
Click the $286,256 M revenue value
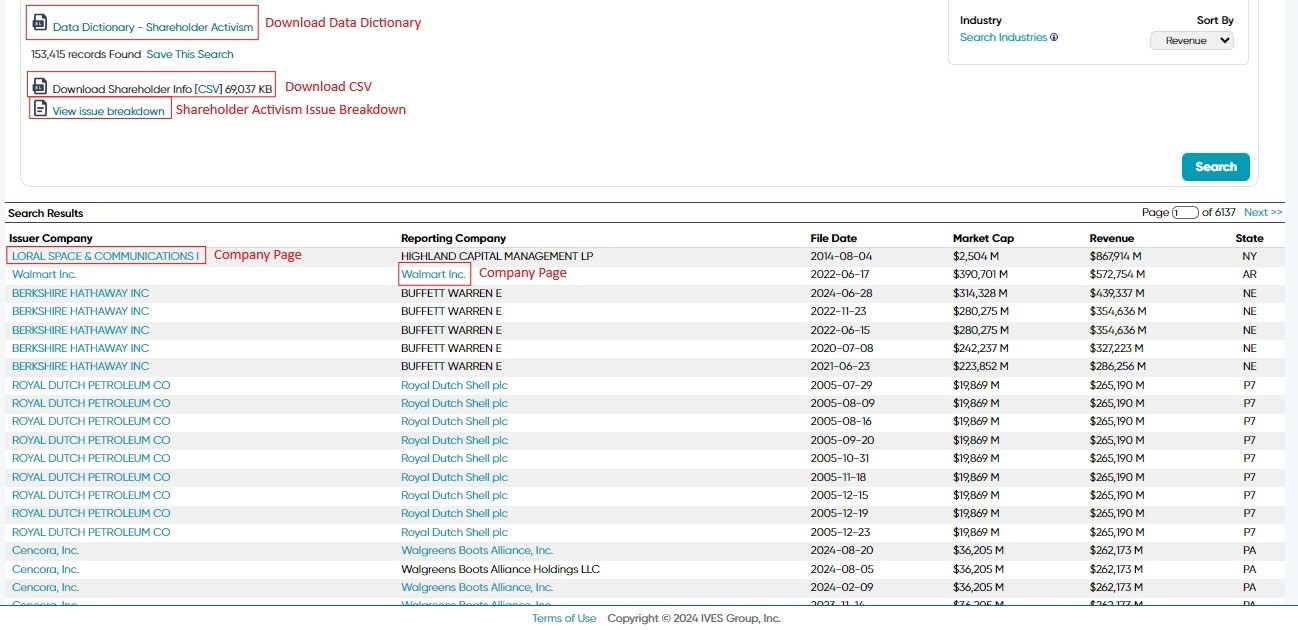click(x=1117, y=366)
